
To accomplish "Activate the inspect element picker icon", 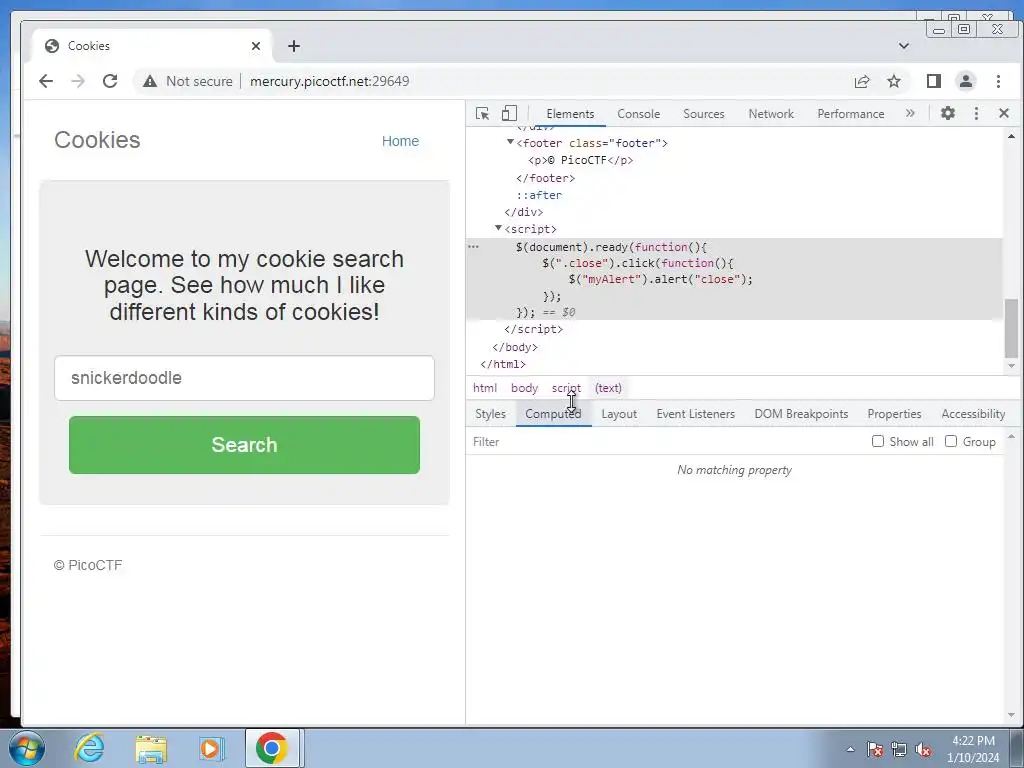I will 482,114.
